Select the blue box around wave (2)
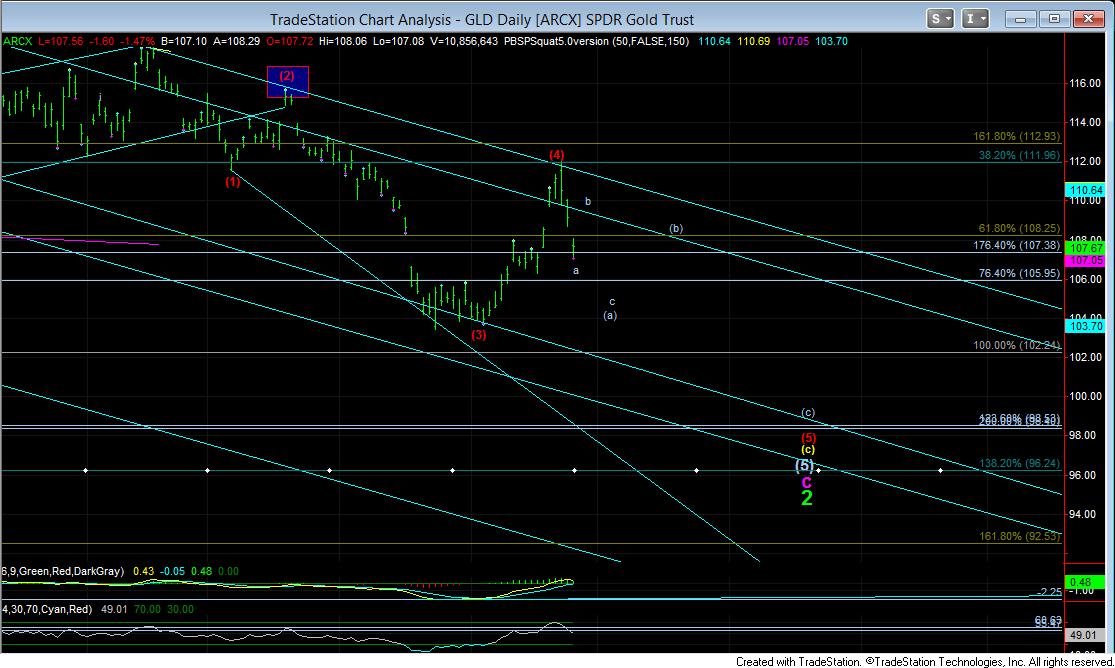 coord(287,82)
